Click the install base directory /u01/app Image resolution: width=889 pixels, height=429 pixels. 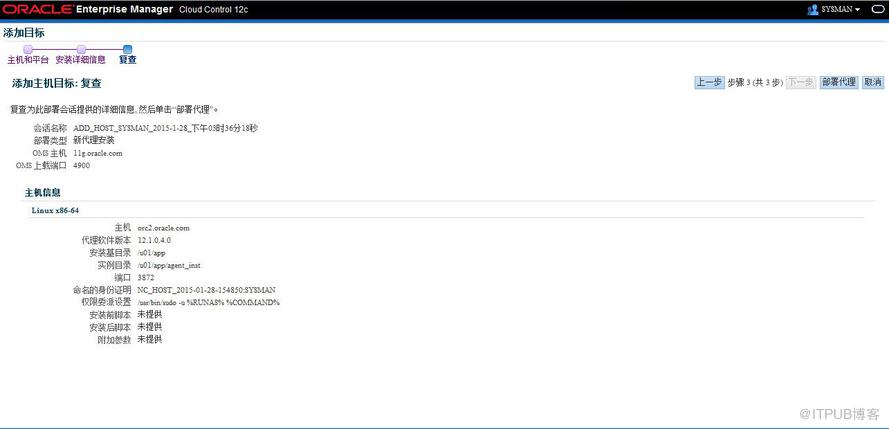click(151, 253)
